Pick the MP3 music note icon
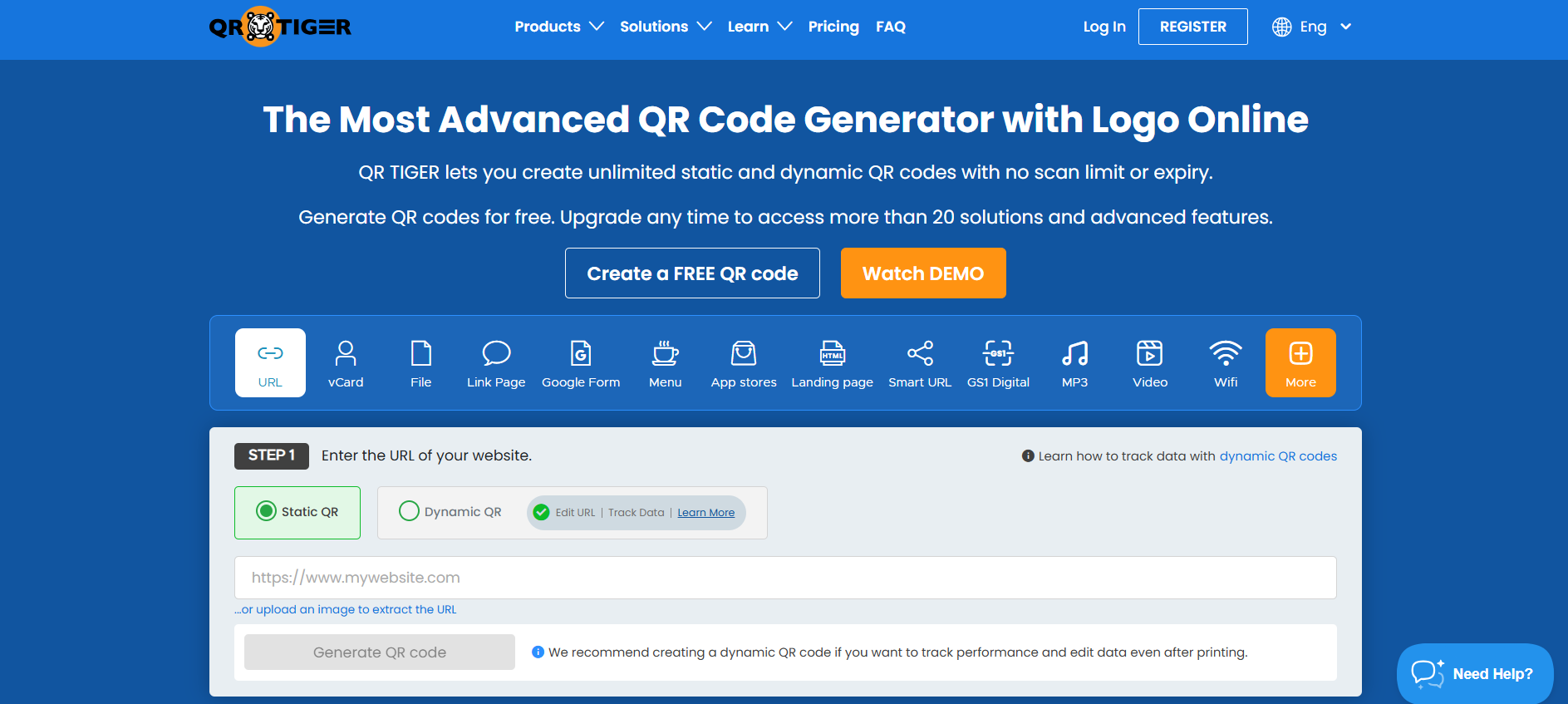 pyautogui.click(x=1074, y=354)
